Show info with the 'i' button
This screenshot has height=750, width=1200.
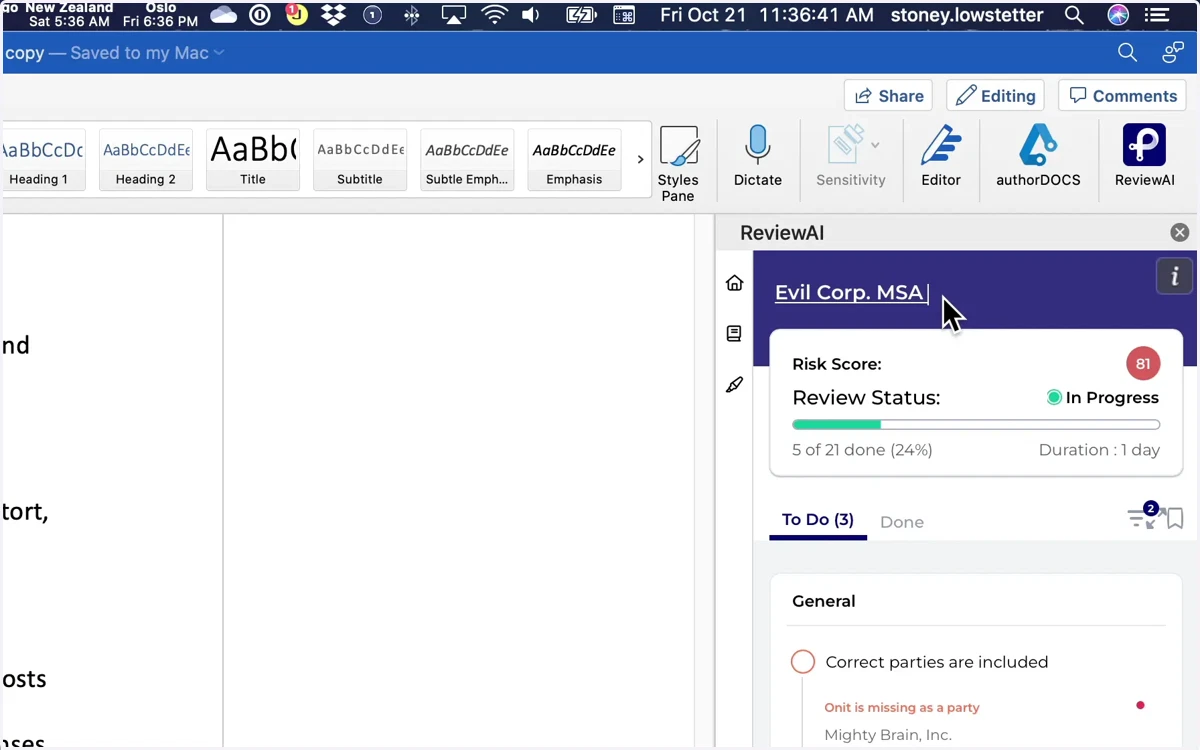[1174, 276]
